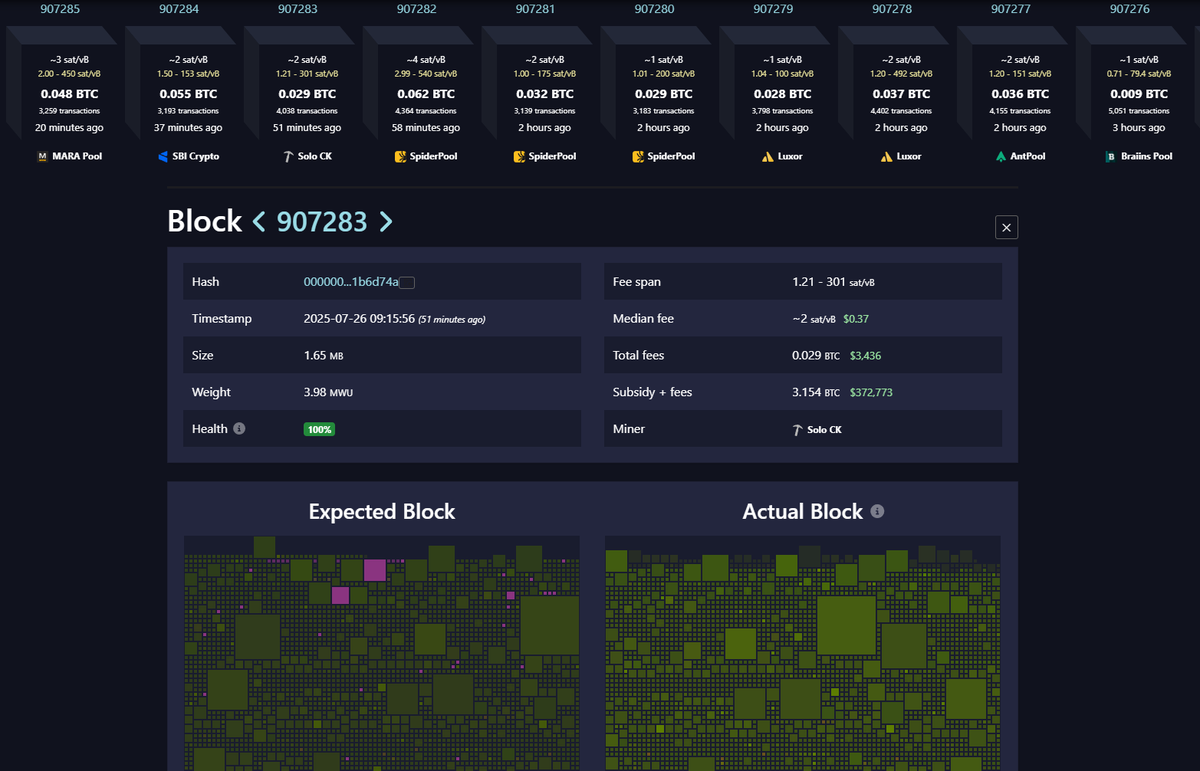Open the Health info icon
1200x771 pixels.
coord(239,428)
